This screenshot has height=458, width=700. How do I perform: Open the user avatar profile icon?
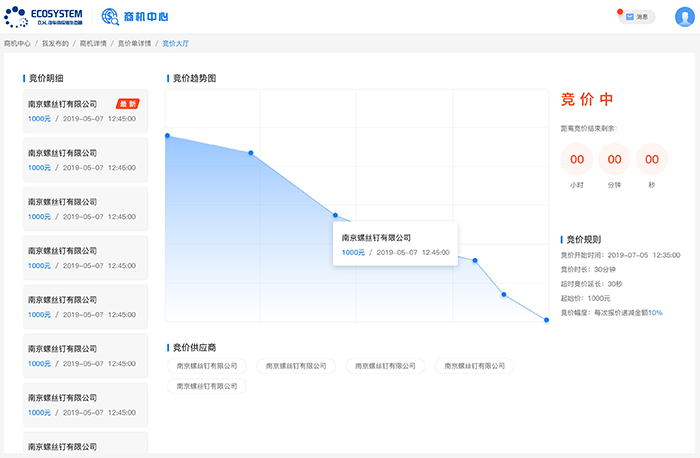click(684, 17)
